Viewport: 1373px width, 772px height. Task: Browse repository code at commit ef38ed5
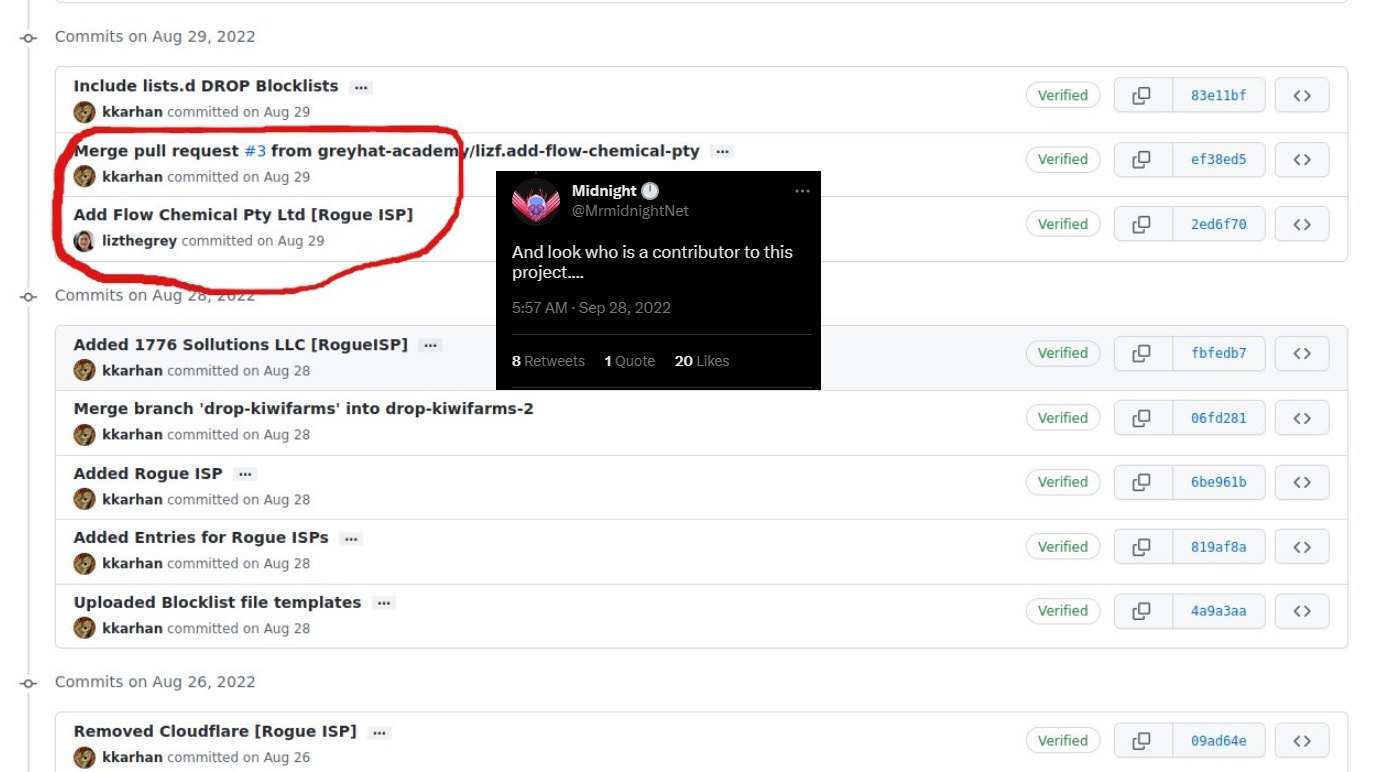[1301, 159]
